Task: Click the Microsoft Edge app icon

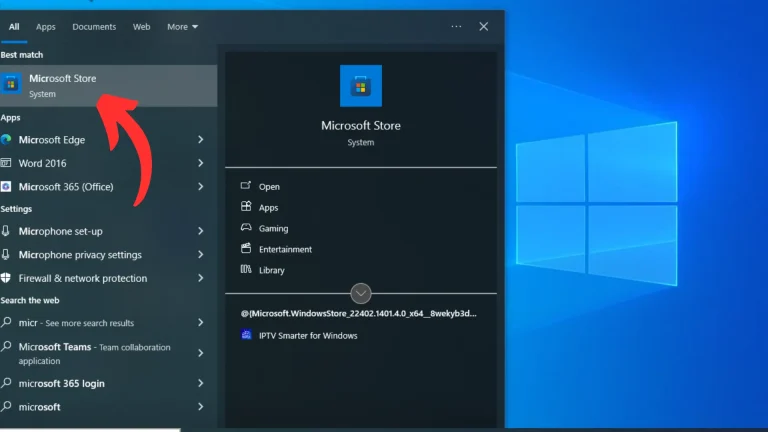Action: pyautogui.click(x=6, y=140)
